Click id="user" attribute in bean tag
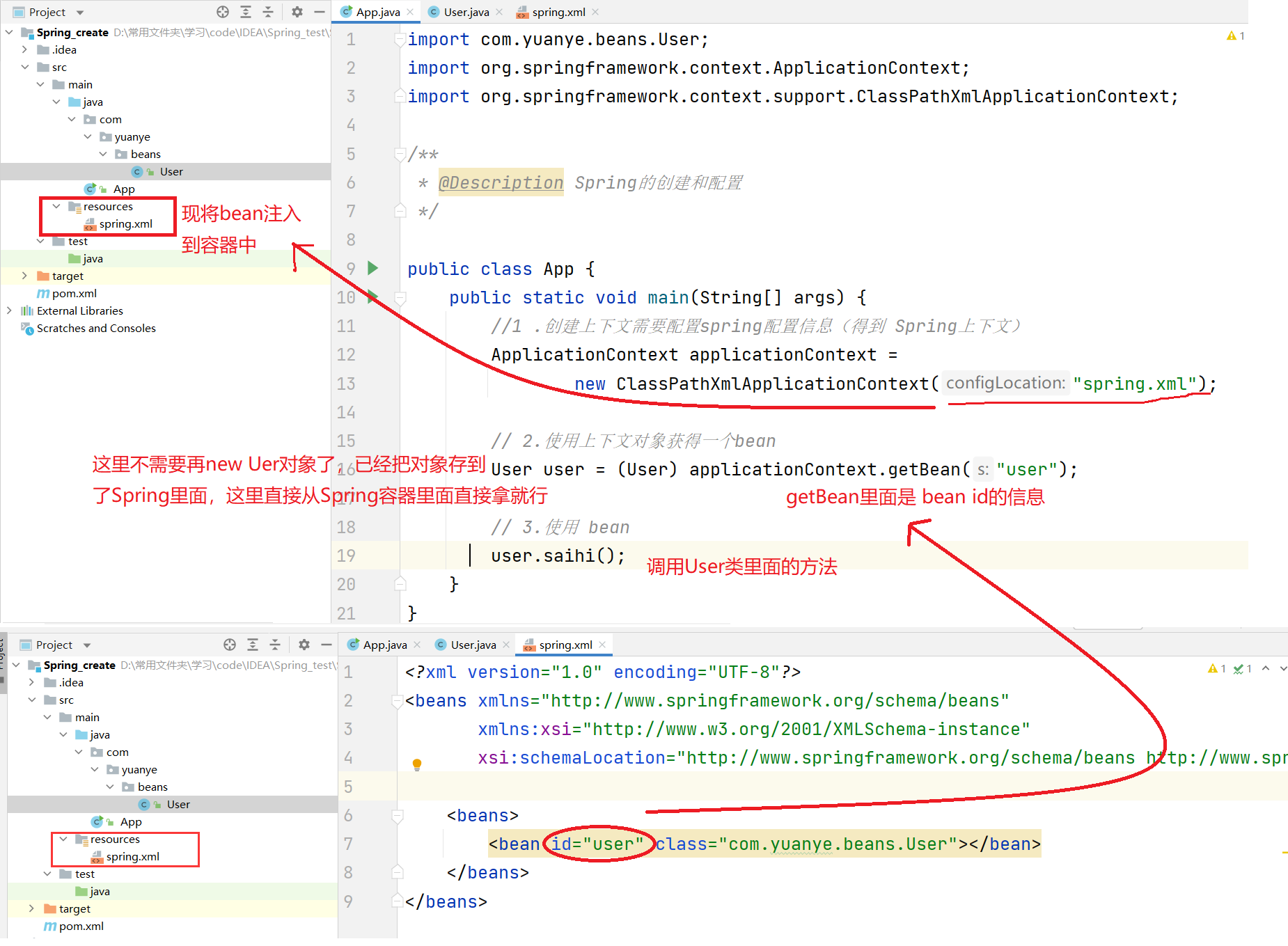The image size is (1288, 946). click(597, 844)
